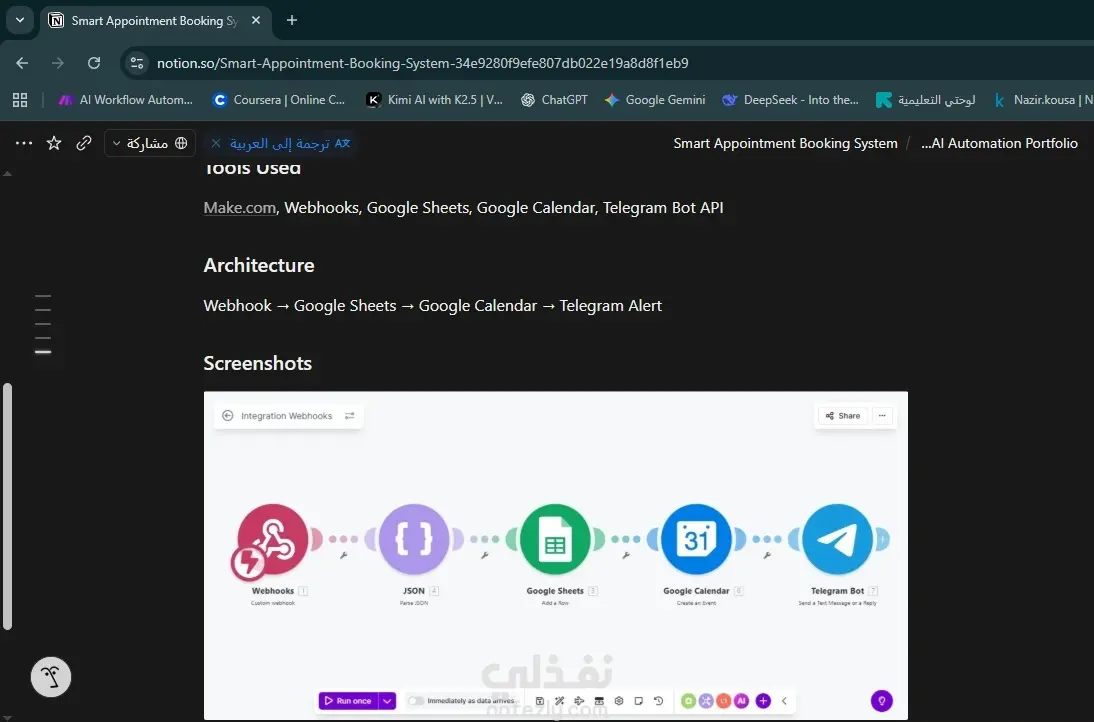Click the auto-align magic wand icon
The height and width of the screenshot is (722, 1094).
click(560, 701)
